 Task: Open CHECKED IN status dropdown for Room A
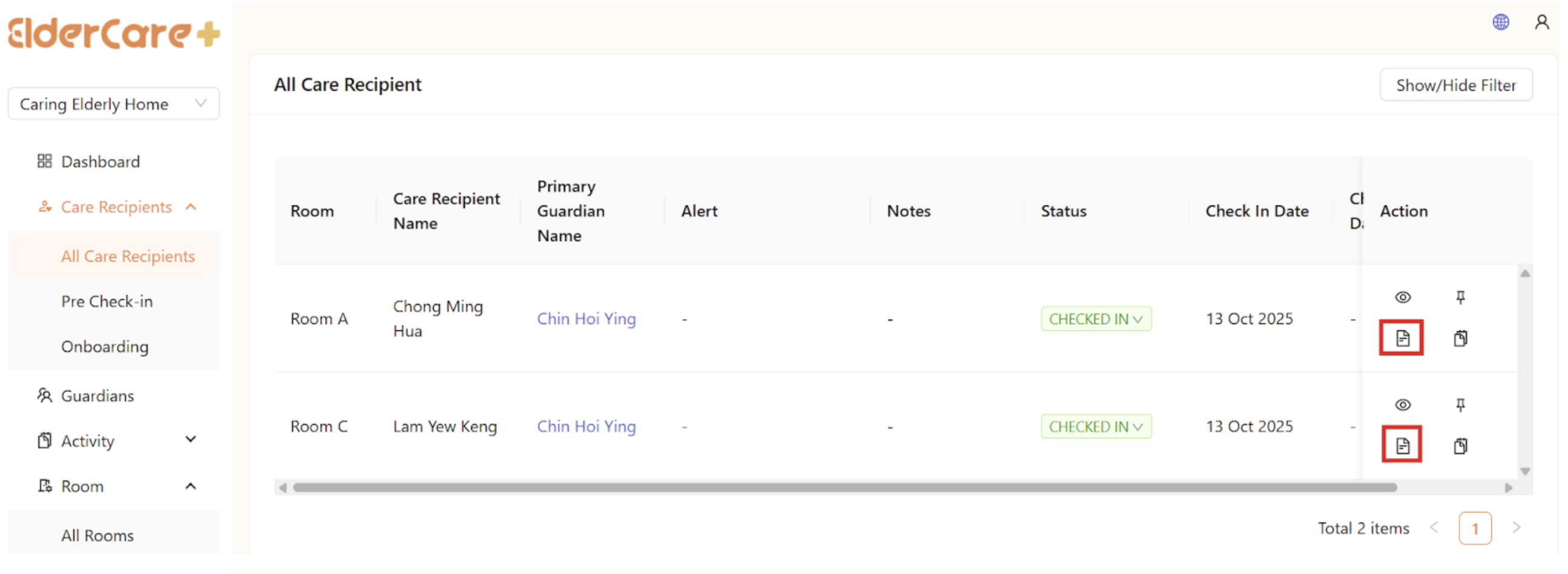pyautogui.click(x=1095, y=319)
